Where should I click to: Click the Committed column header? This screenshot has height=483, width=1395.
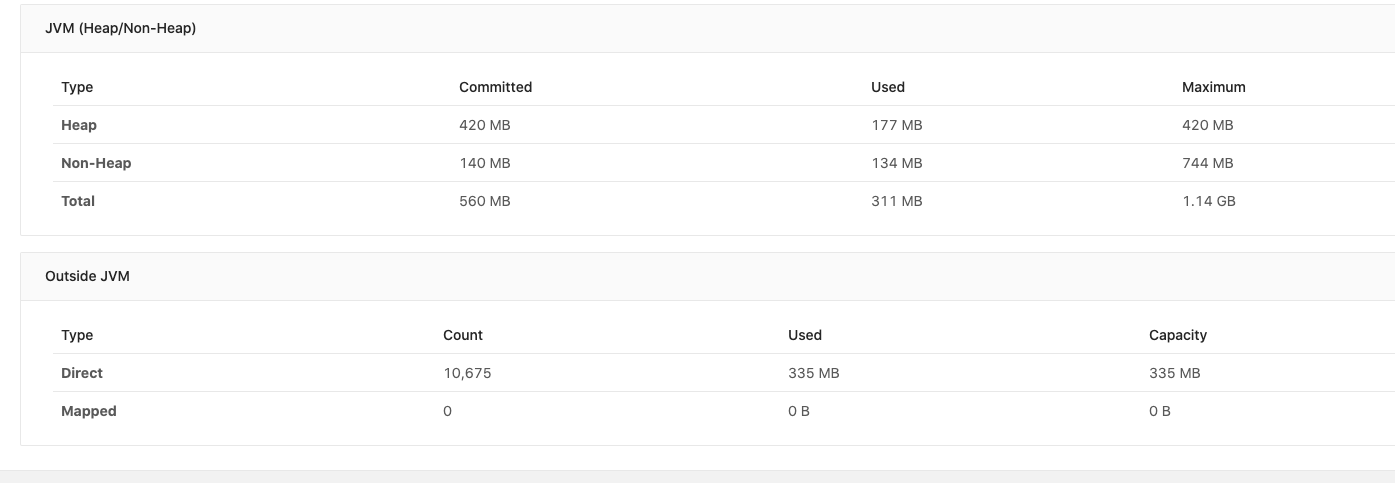[x=495, y=87]
